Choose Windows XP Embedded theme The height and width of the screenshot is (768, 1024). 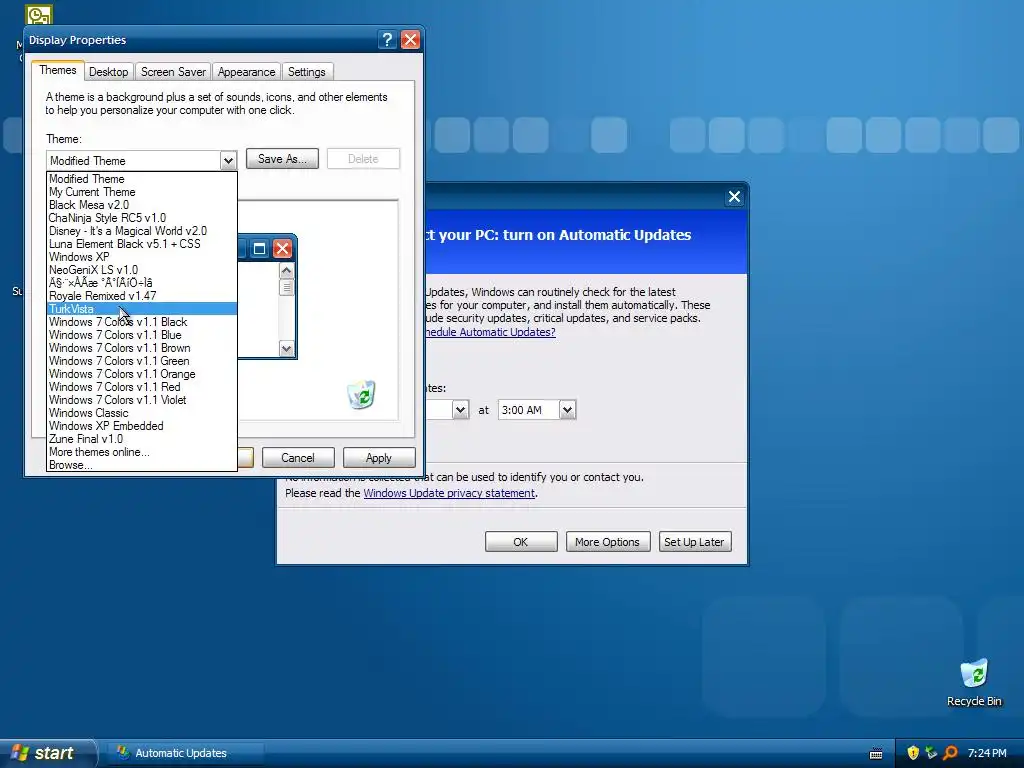[x=142, y=426]
